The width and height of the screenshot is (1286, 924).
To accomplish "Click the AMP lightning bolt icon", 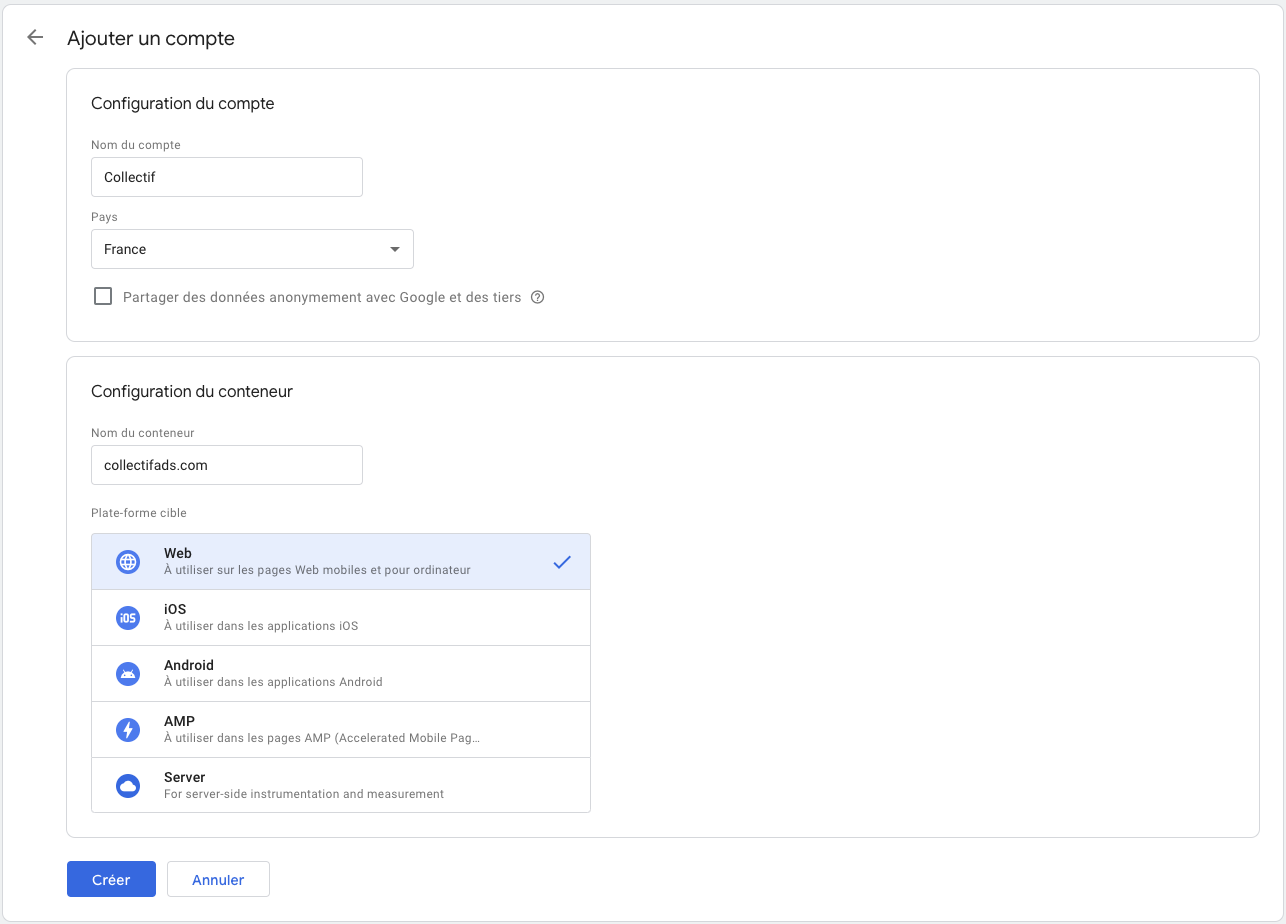I will (x=128, y=730).
